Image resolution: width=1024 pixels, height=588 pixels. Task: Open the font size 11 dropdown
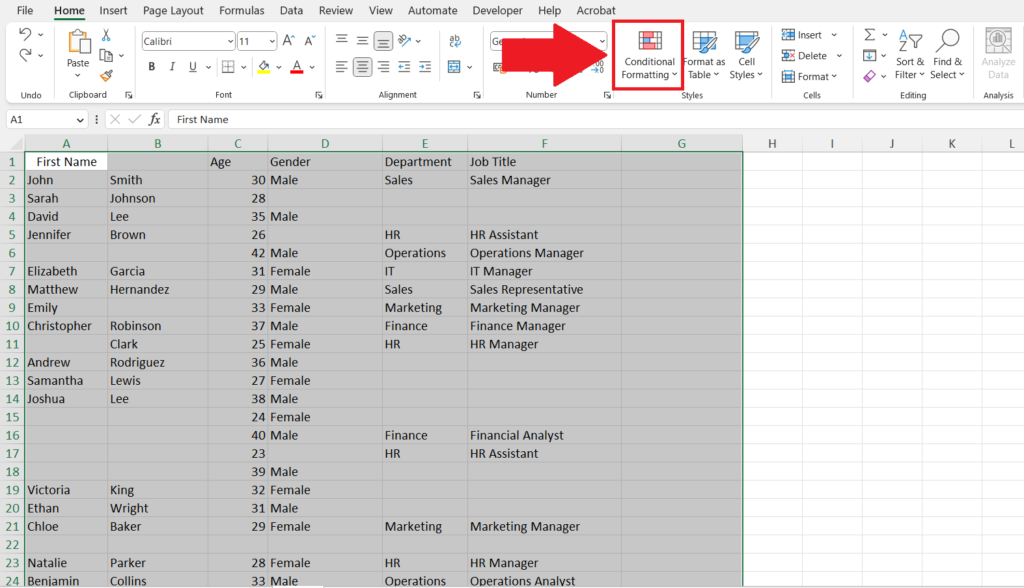click(x=272, y=41)
